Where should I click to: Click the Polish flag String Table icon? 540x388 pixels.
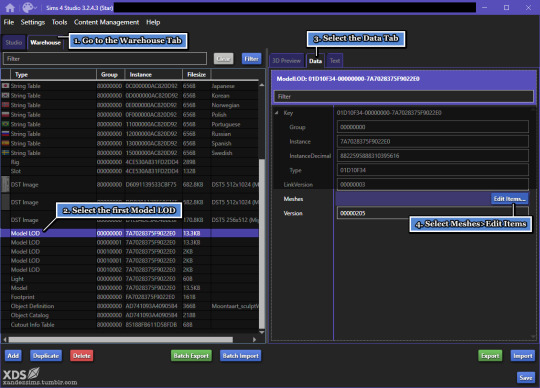tap(6, 115)
